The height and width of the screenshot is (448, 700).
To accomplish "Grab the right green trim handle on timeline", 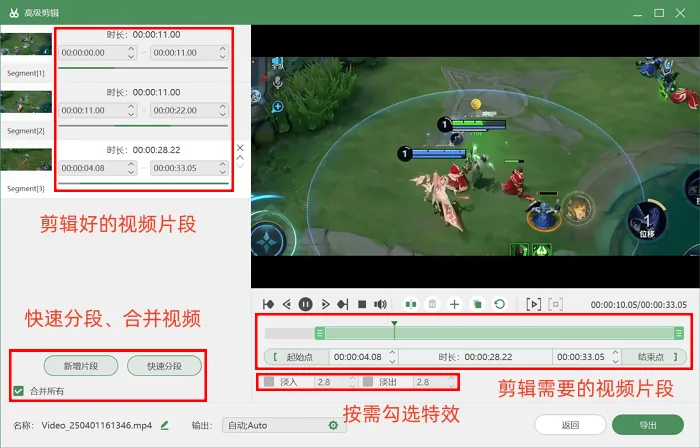I will [x=679, y=333].
